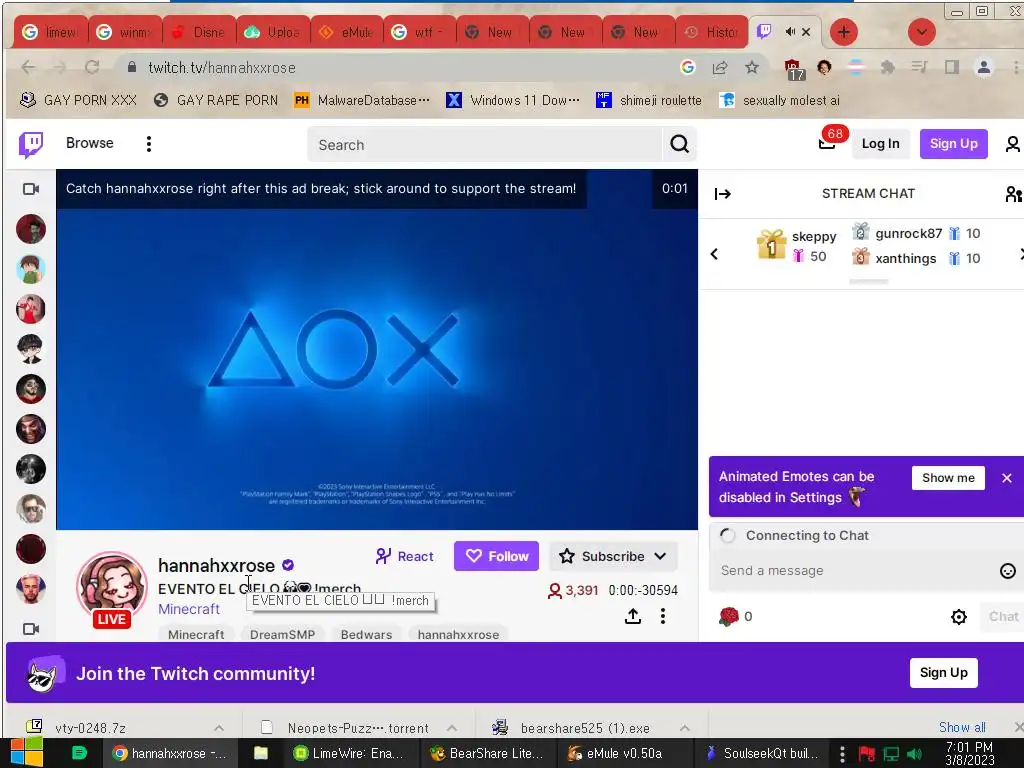Collapse the stream chat panel arrow
This screenshot has height=768, width=1024.
tap(723, 194)
